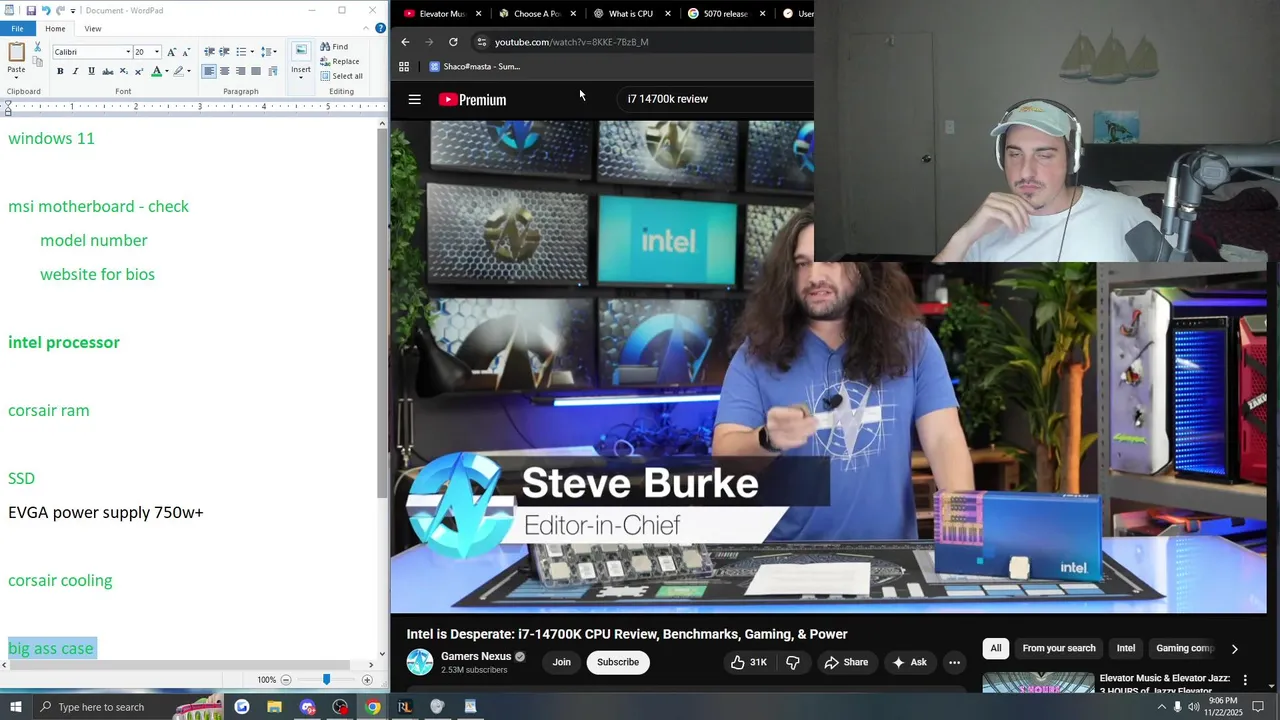Open paragraph settings dialog icon

click(272, 71)
